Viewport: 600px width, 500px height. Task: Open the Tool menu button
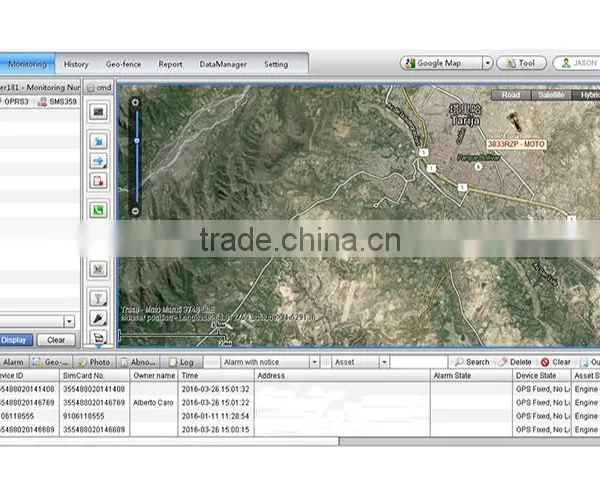[521, 63]
